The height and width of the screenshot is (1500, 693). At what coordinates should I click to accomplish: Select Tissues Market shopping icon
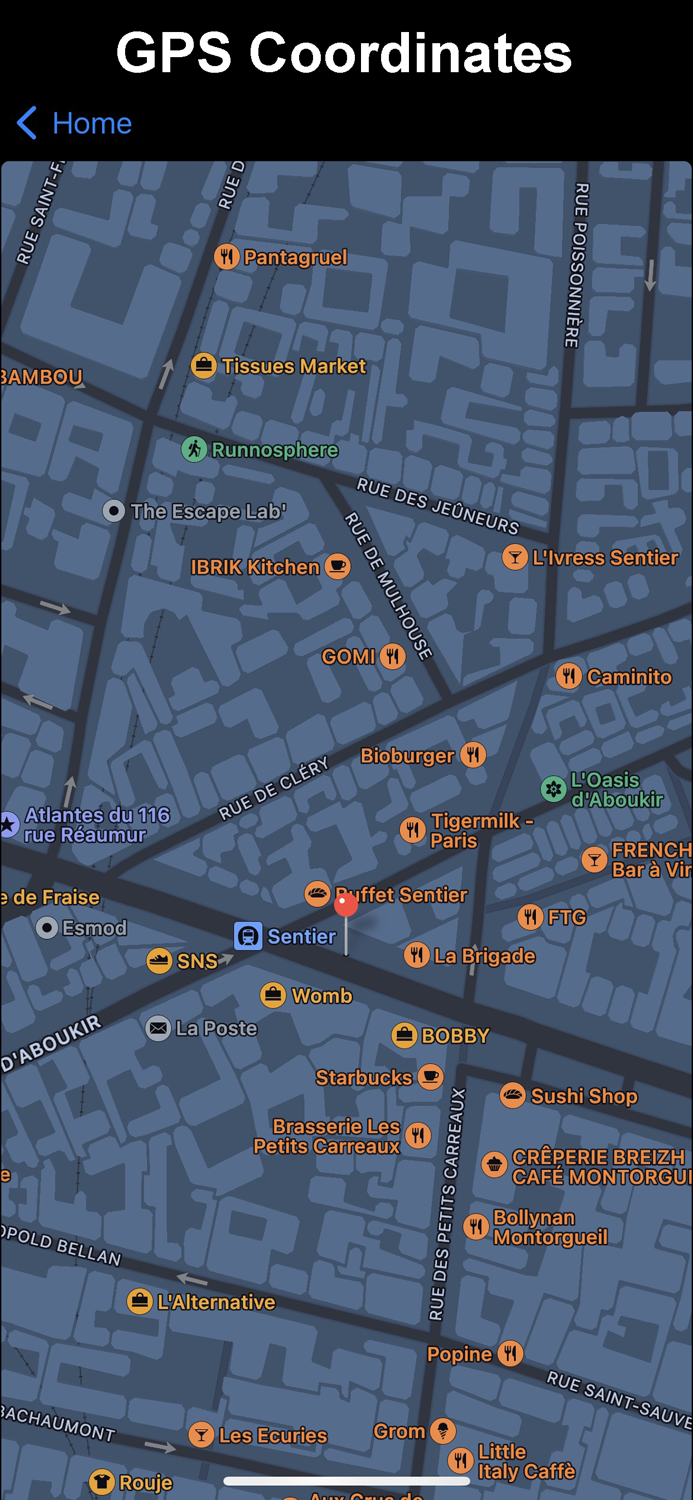point(204,366)
